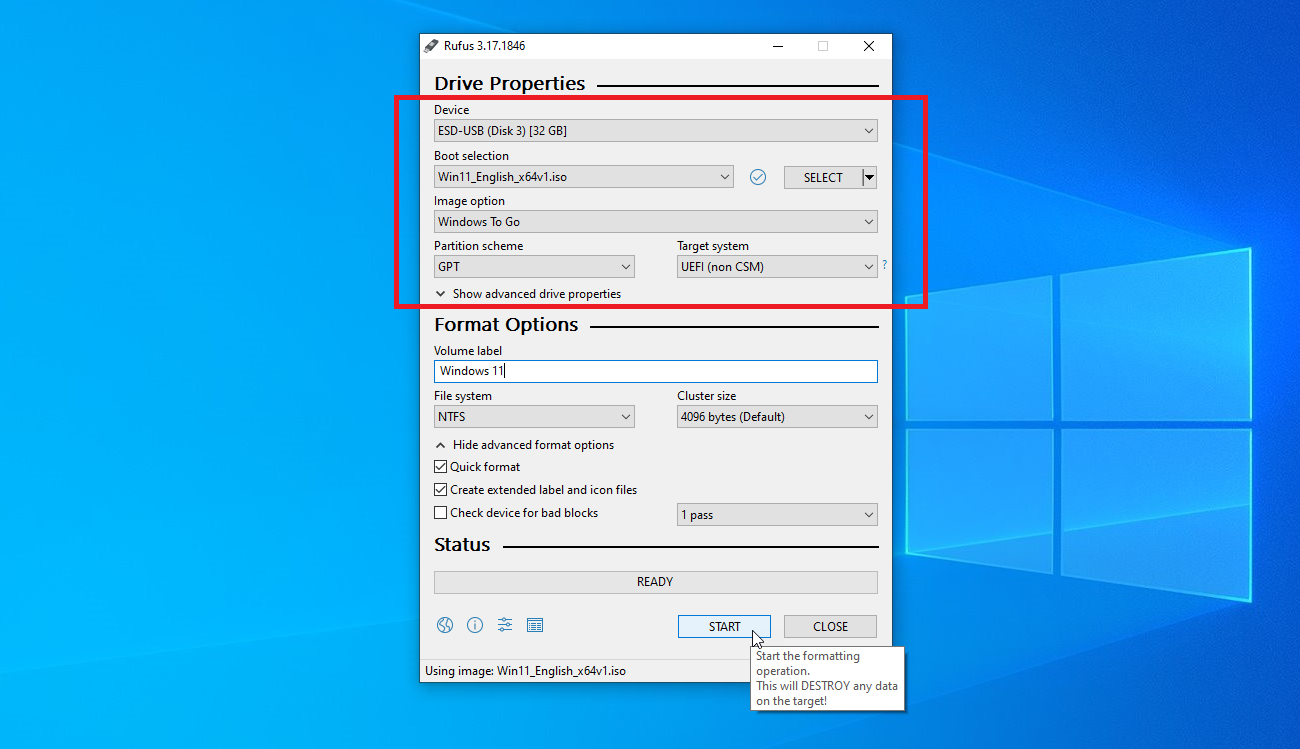1300x749 pixels.
Task: Open the Partition scheme GPT dropdown
Action: click(x=535, y=267)
